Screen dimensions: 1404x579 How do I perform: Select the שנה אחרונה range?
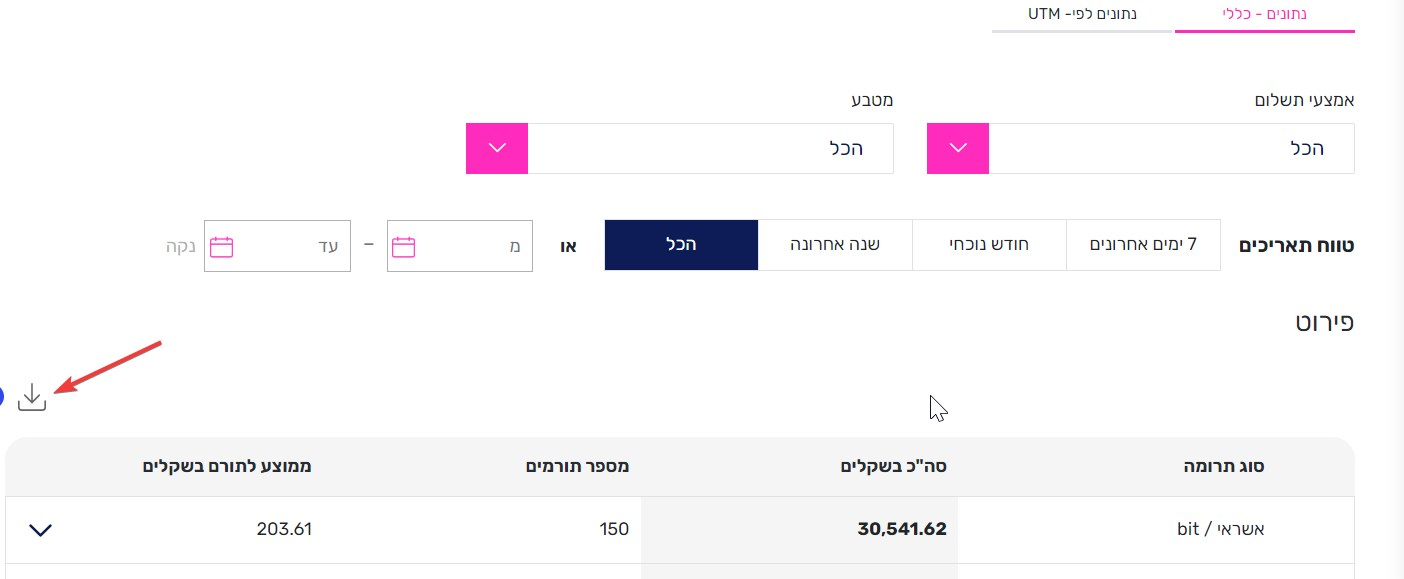coord(835,245)
